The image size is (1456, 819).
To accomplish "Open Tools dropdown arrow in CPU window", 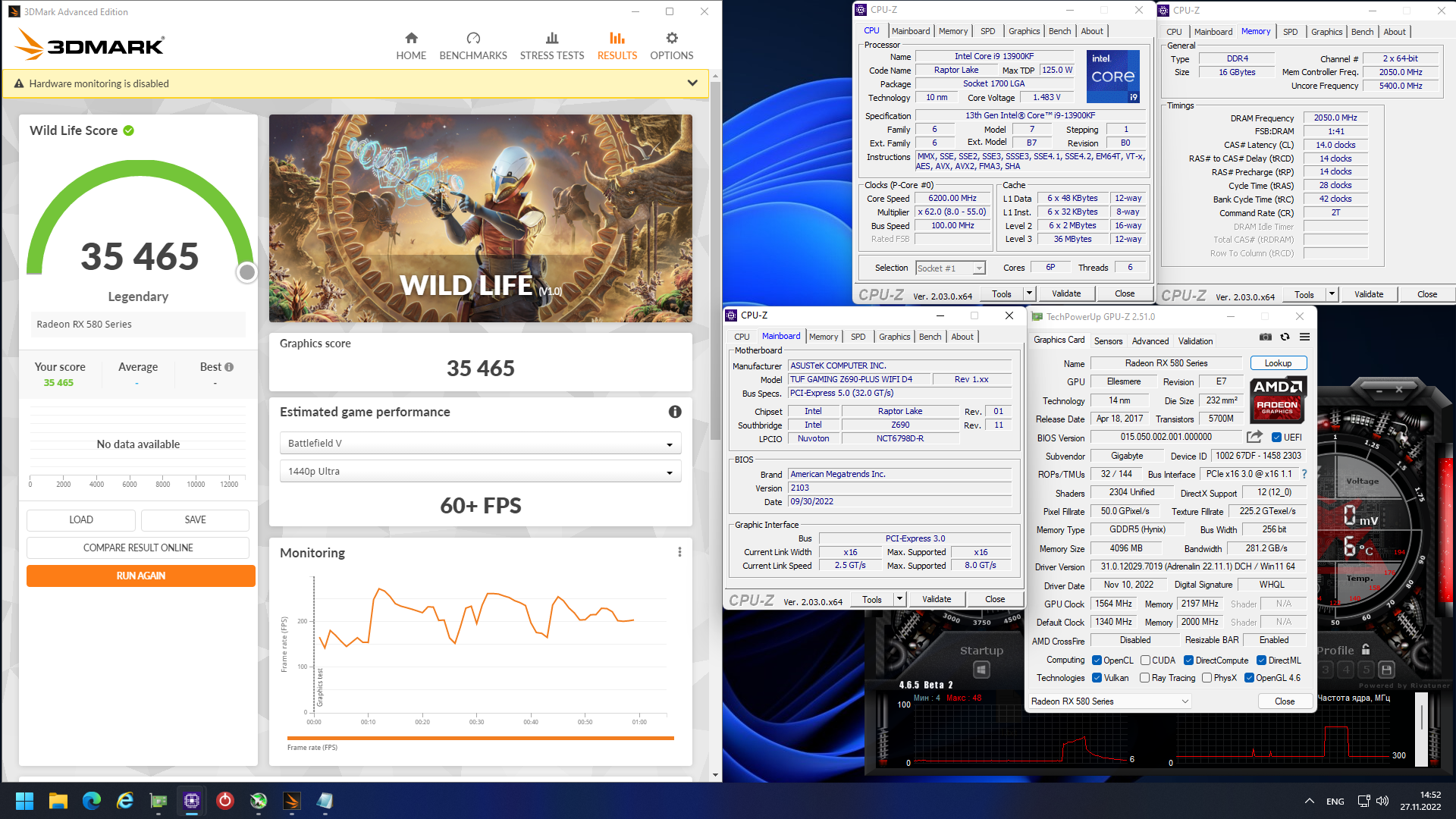I will click(1029, 294).
